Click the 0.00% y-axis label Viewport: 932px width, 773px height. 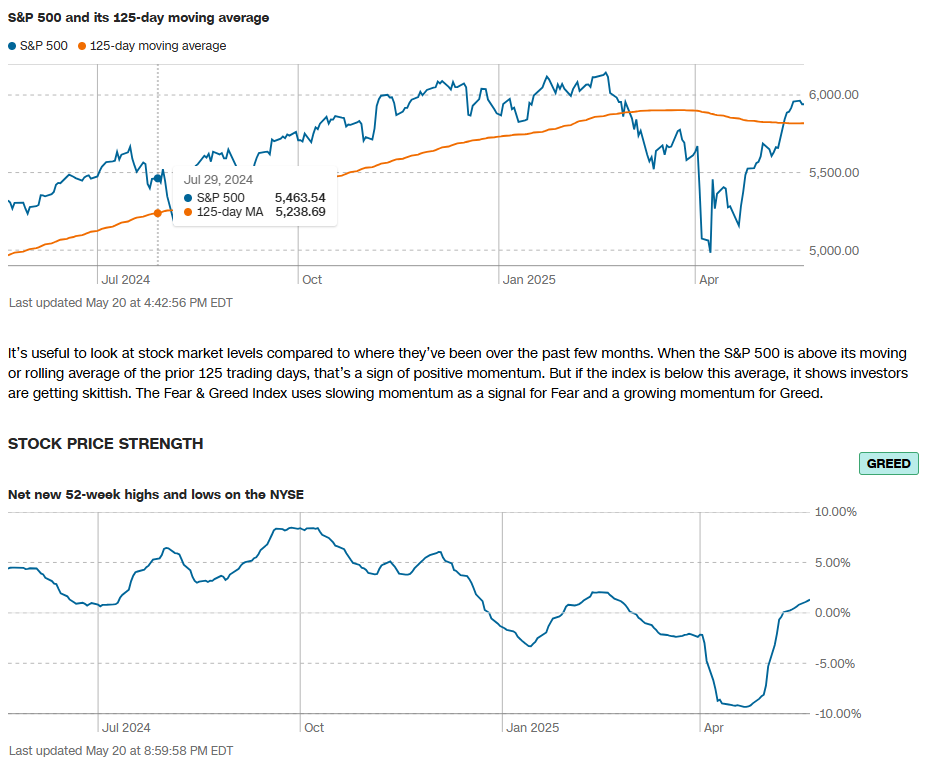[x=837, y=613]
